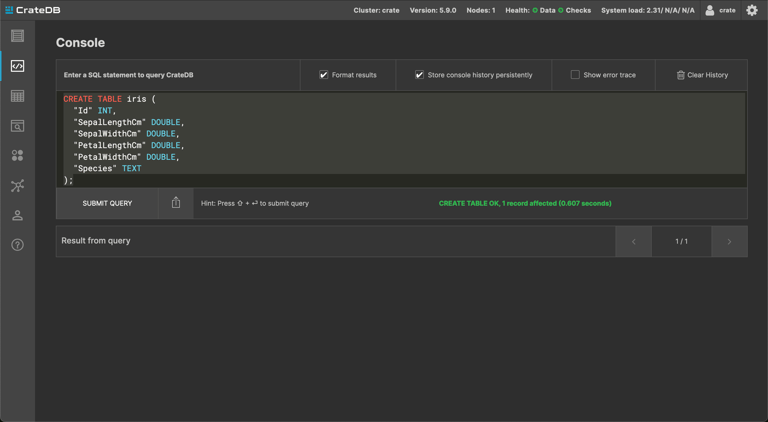
Task: Go to the next query result
Action: pyautogui.click(x=729, y=241)
